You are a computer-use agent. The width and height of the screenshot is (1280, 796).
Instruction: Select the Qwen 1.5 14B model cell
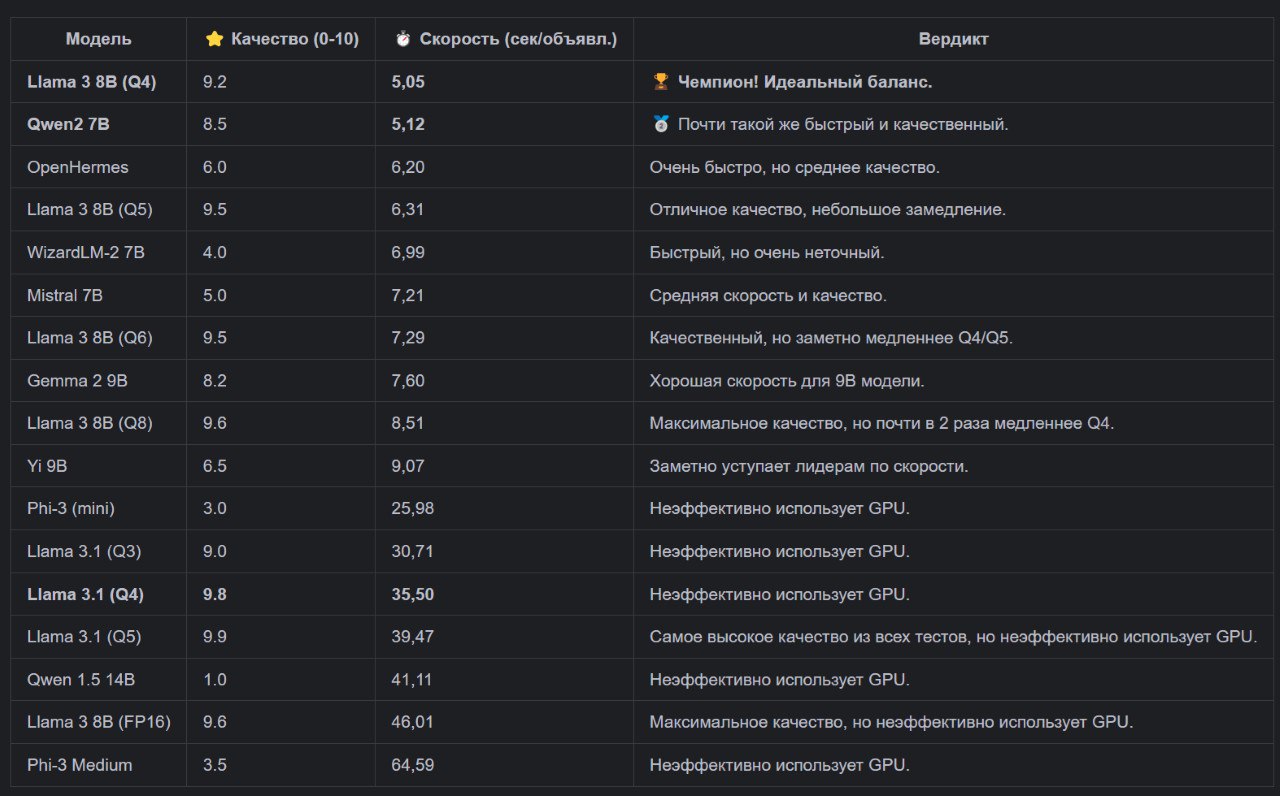[x=80, y=680]
